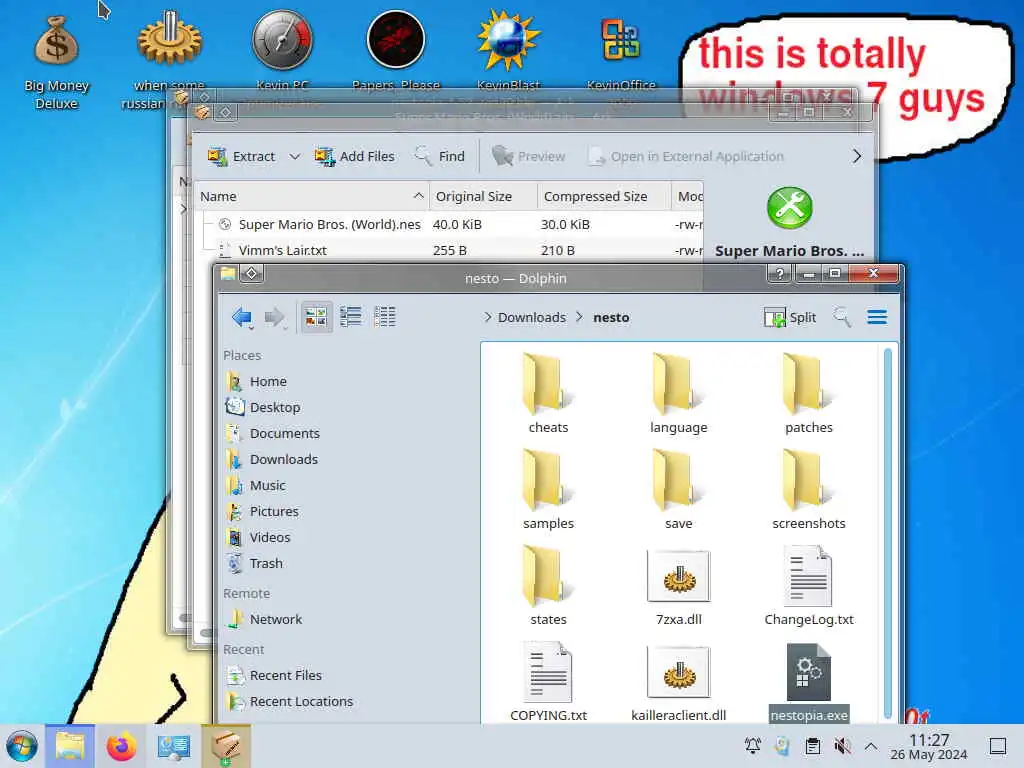Select the 7zxa.dll file

pyautogui.click(x=679, y=586)
